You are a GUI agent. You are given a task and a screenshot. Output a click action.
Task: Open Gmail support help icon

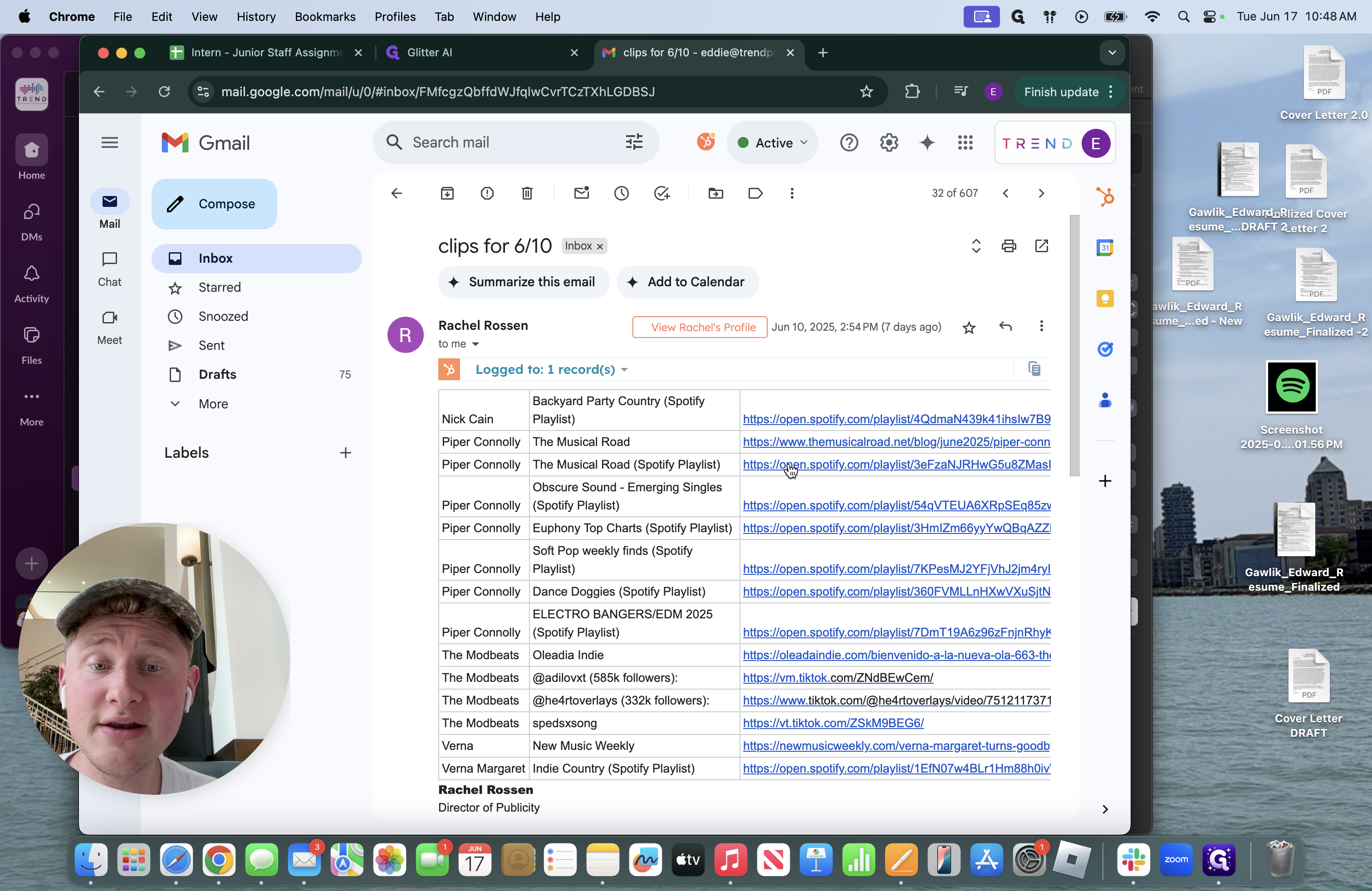tap(848, 142)
